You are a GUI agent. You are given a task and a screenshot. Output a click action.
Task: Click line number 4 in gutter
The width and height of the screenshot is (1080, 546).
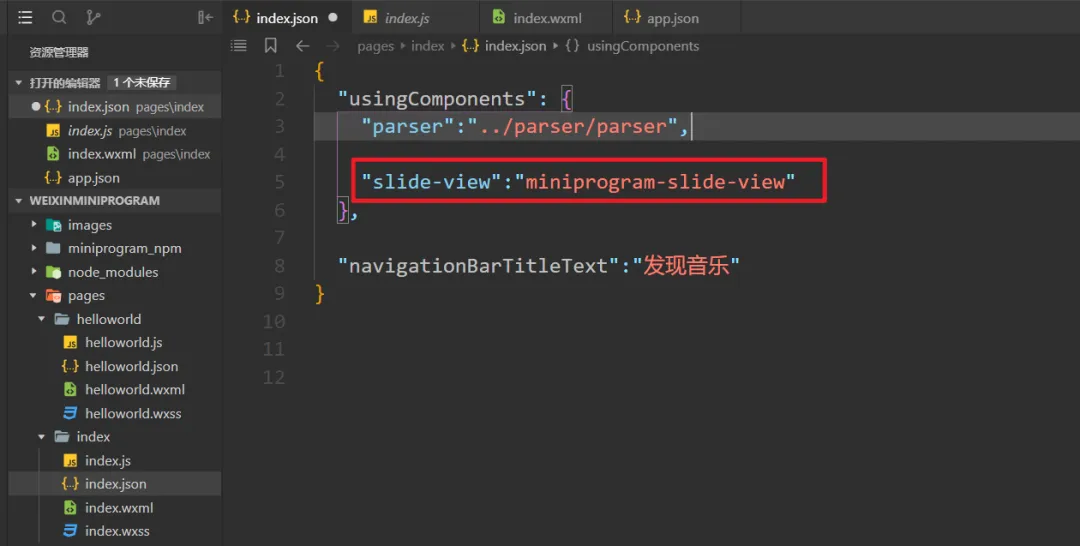[278, 154]
